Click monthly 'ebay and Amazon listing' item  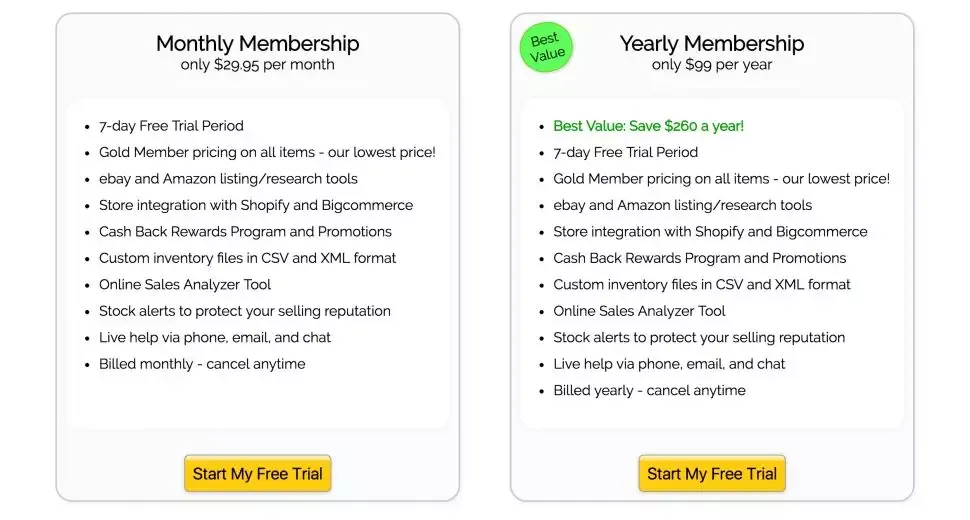[228, 179]
